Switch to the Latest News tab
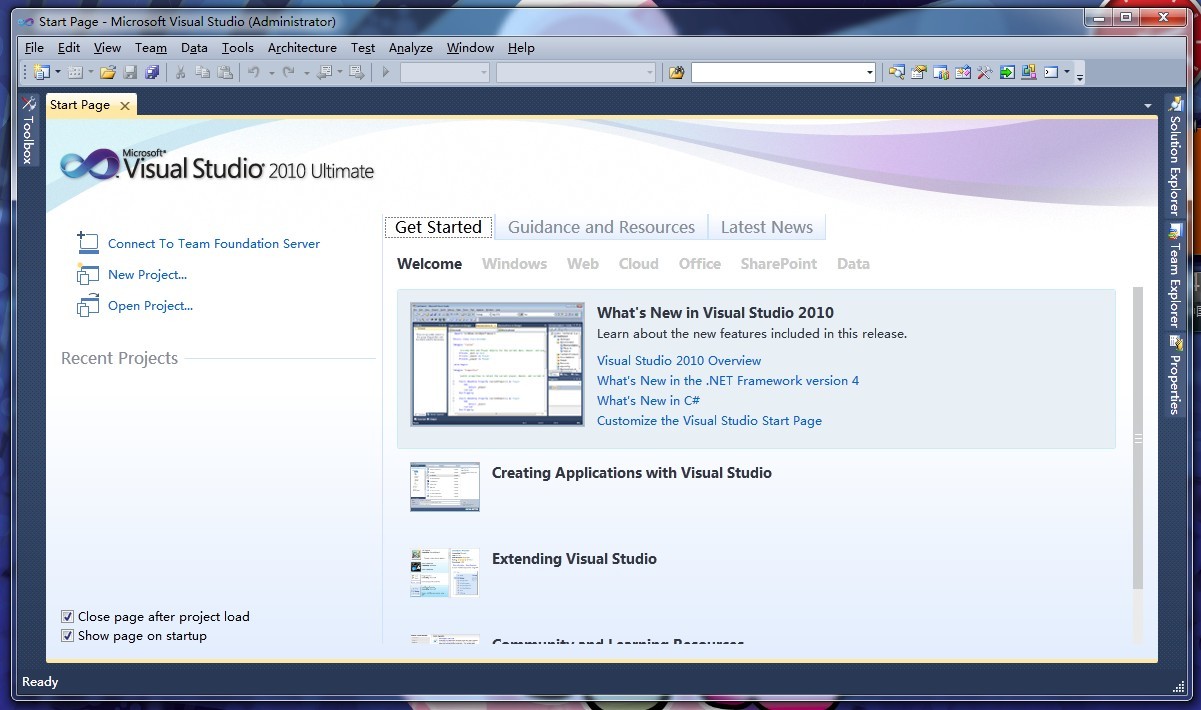1201x710 pixels. click(766, 227)
